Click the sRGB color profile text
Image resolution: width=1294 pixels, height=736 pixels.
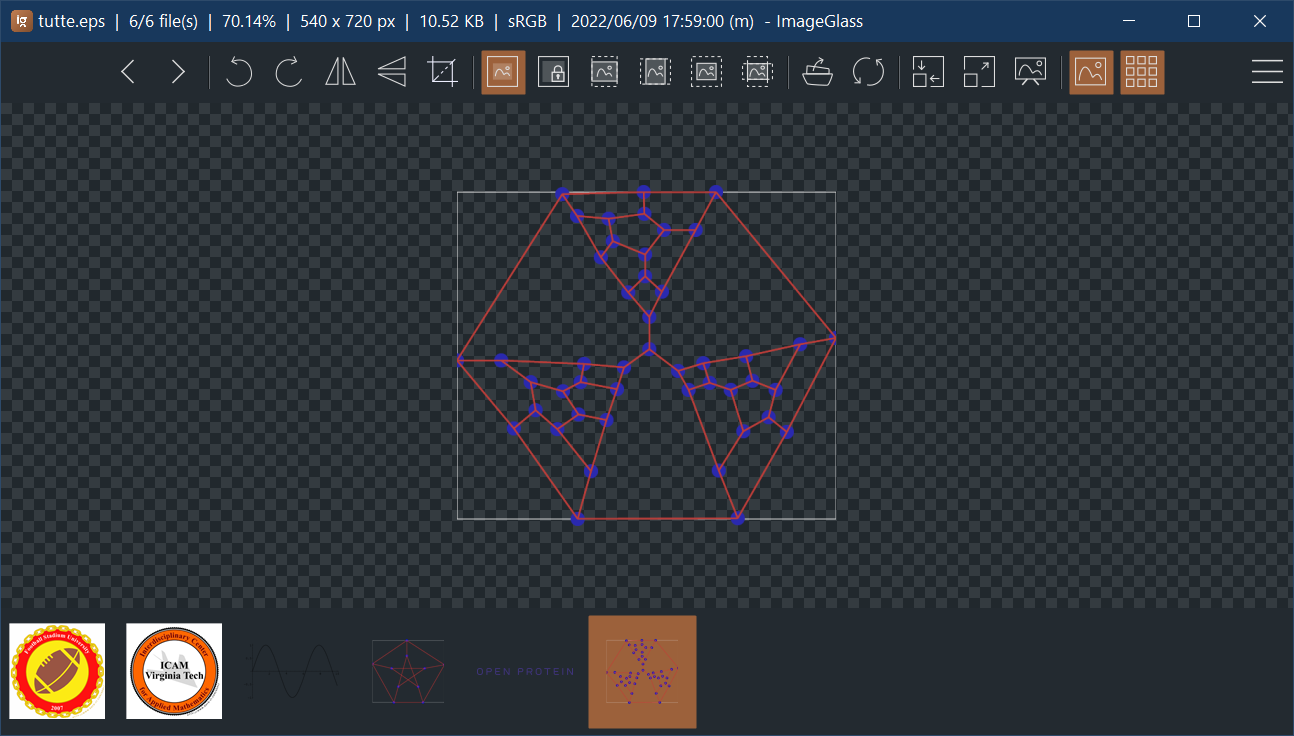[527, 21]
